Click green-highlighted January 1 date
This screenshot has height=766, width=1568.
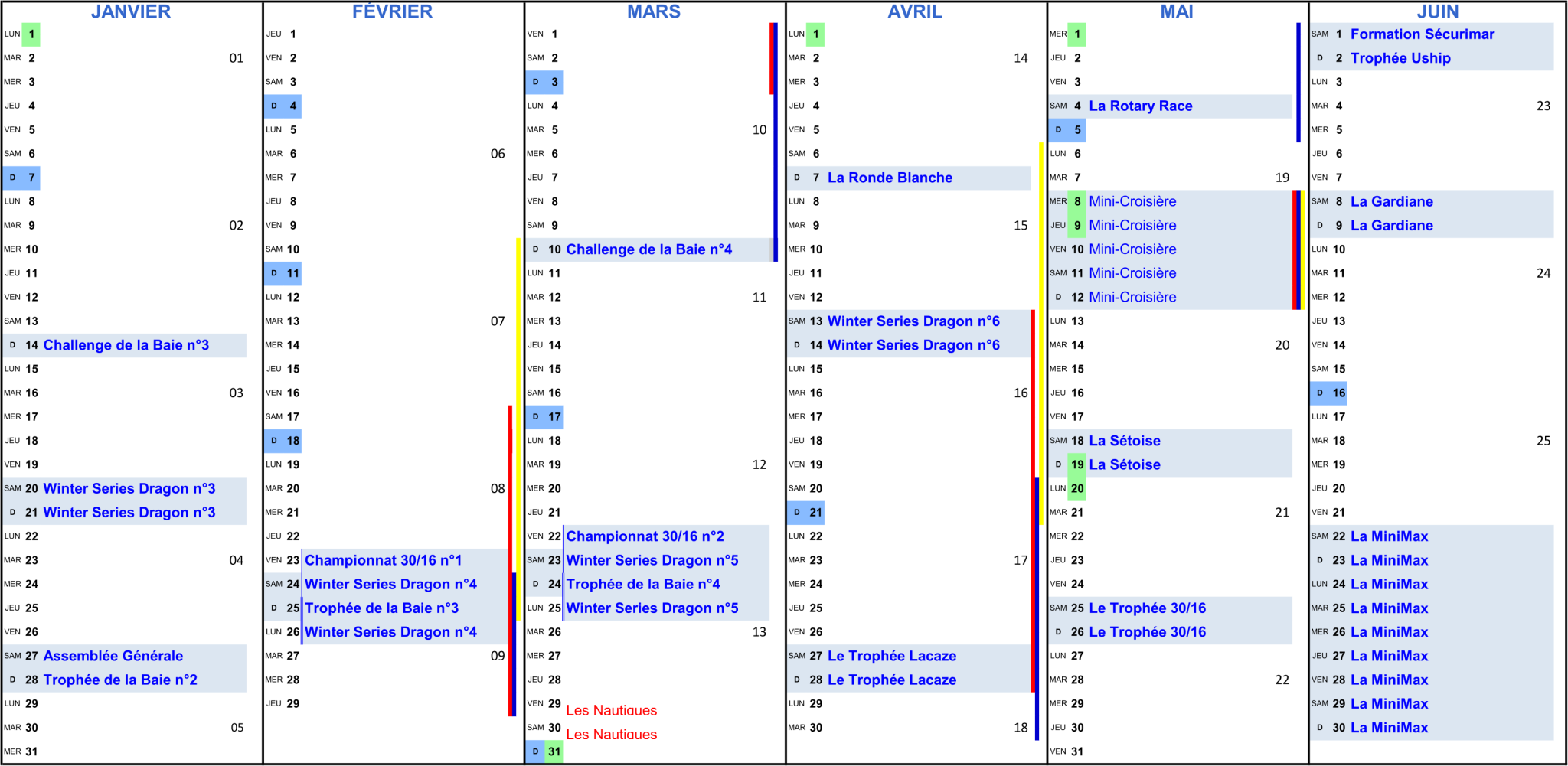(31, 34)
